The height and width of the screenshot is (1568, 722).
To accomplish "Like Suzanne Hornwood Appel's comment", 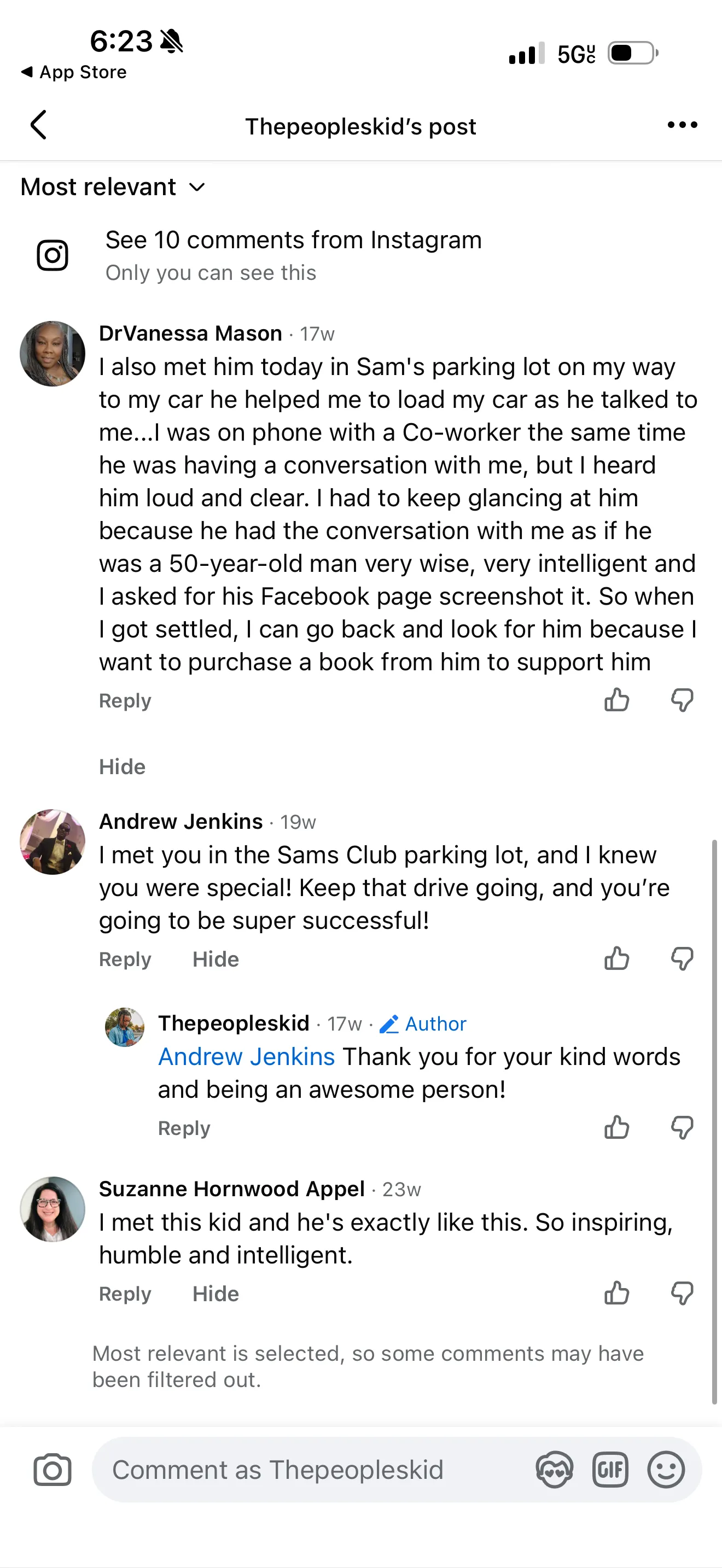I will click(616, 1293).
